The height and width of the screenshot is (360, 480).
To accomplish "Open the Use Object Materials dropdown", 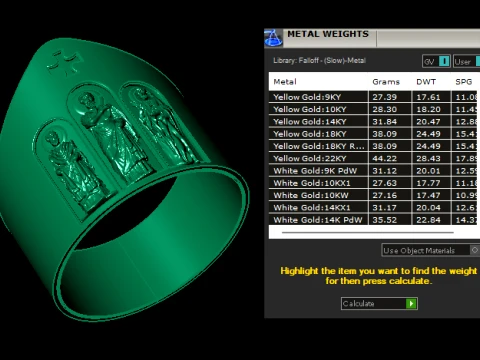I will pos(430,250).
